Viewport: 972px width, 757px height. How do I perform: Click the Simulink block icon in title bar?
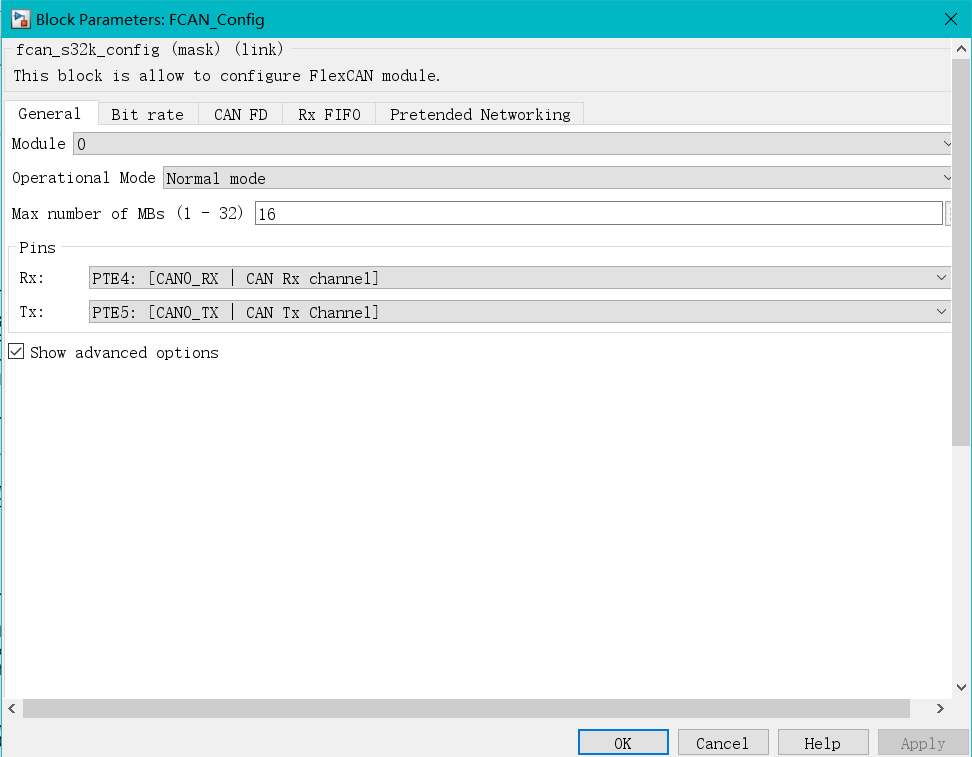point(20,19)
